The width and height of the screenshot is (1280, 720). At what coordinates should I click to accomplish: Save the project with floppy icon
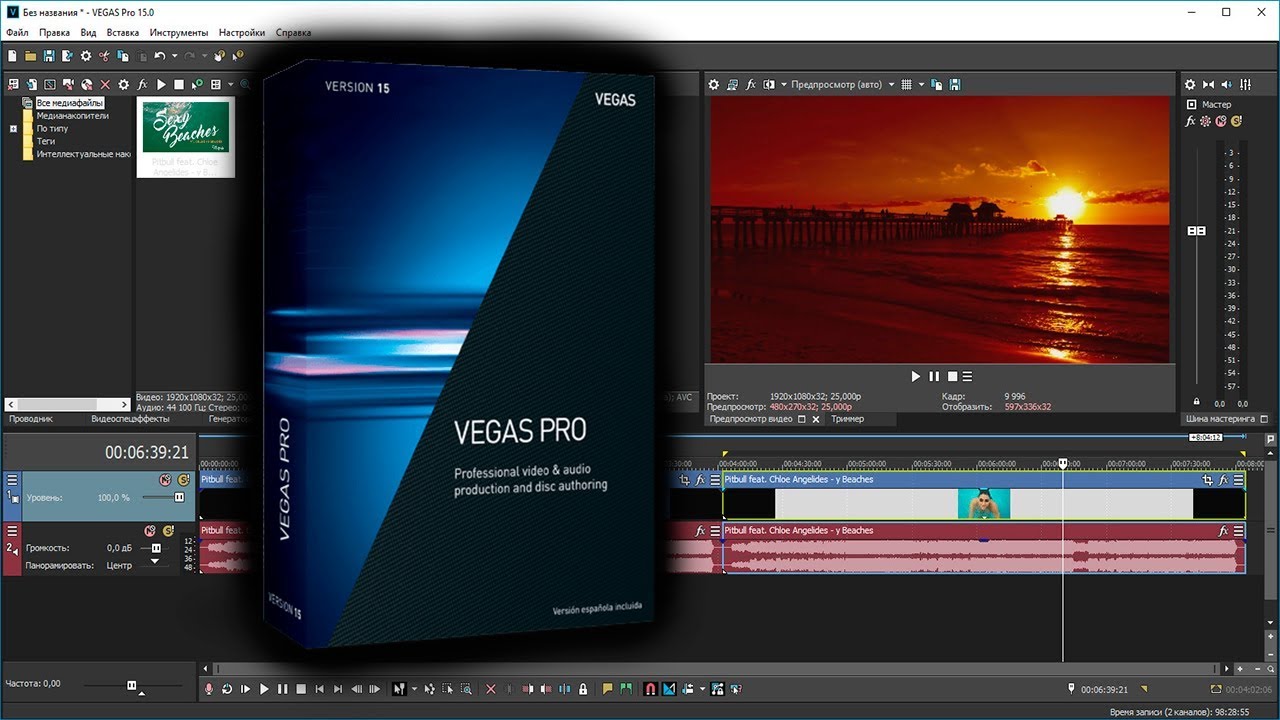click(x=49, y=56)
